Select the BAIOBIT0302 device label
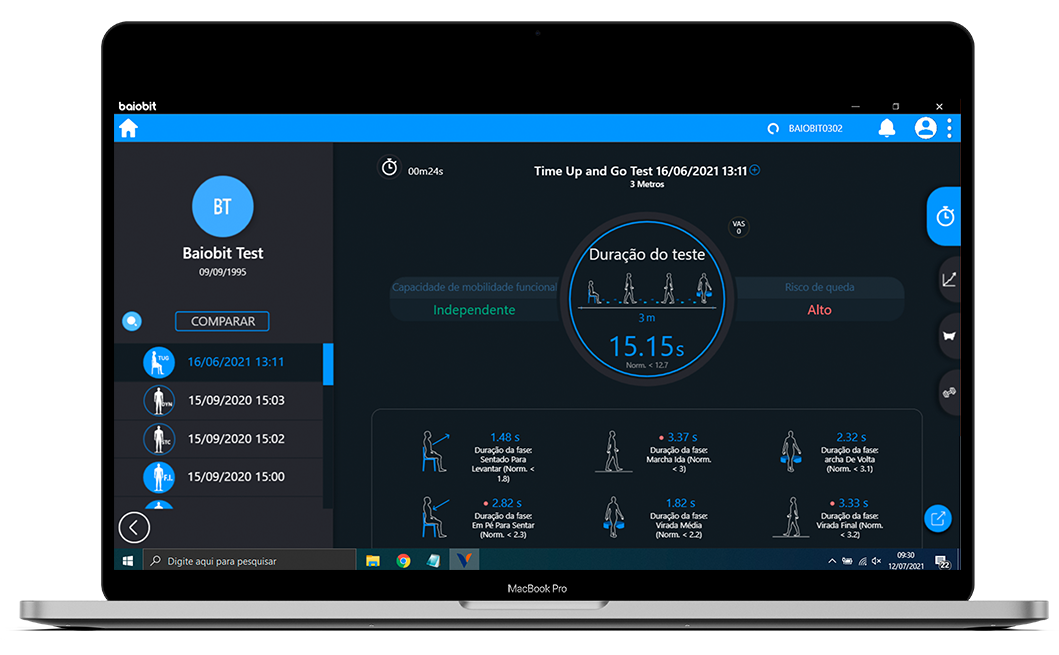 point(815,128)
